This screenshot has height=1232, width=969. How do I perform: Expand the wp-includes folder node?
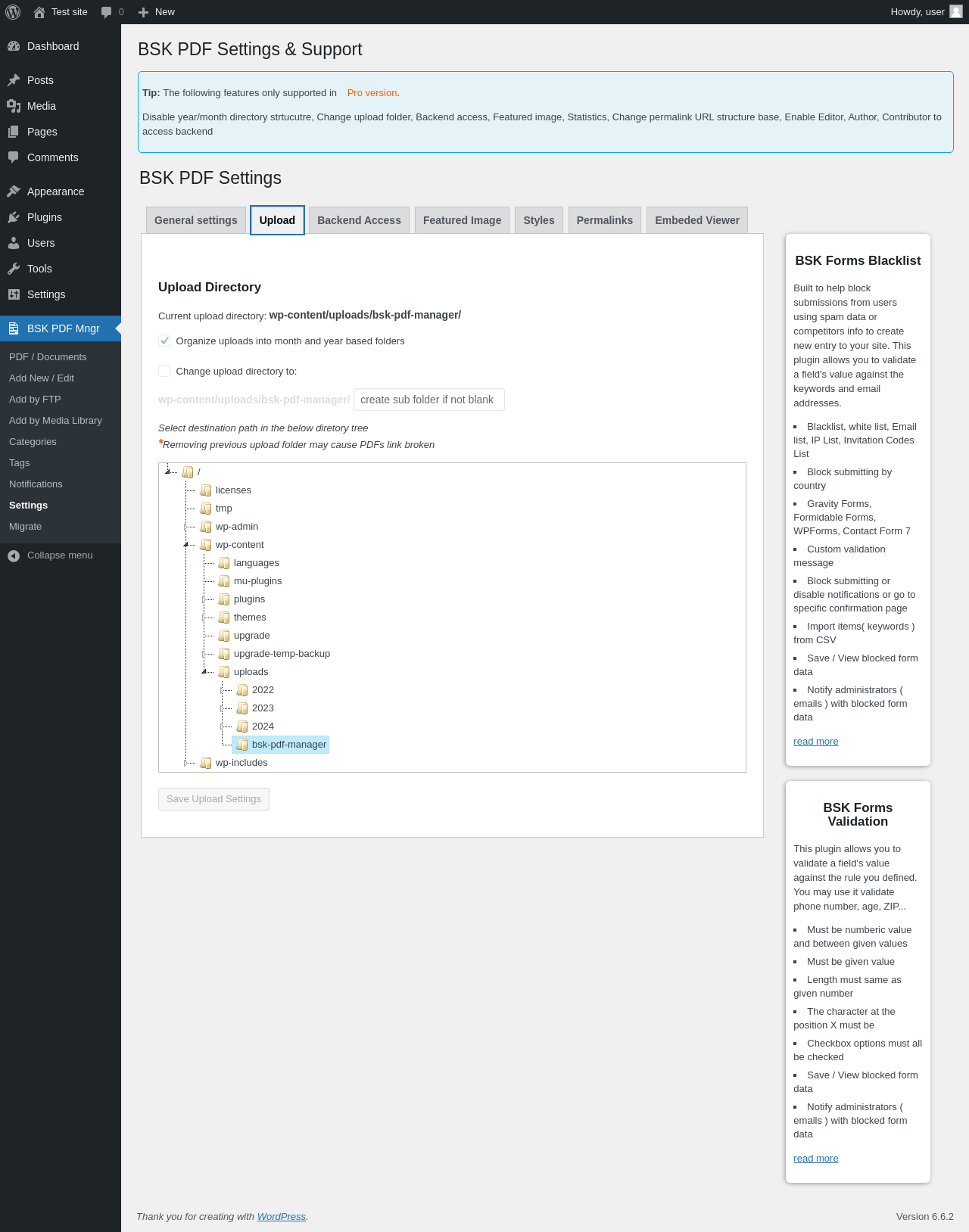[186, 763]
